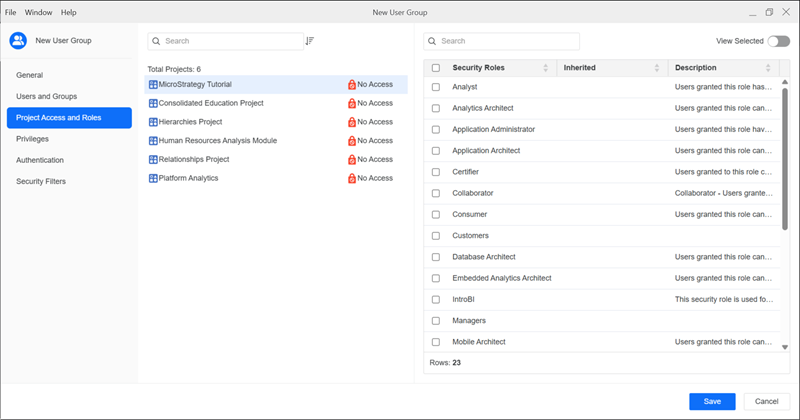Open the Privileges section
The image size is (800, 420).
[32, 139]
